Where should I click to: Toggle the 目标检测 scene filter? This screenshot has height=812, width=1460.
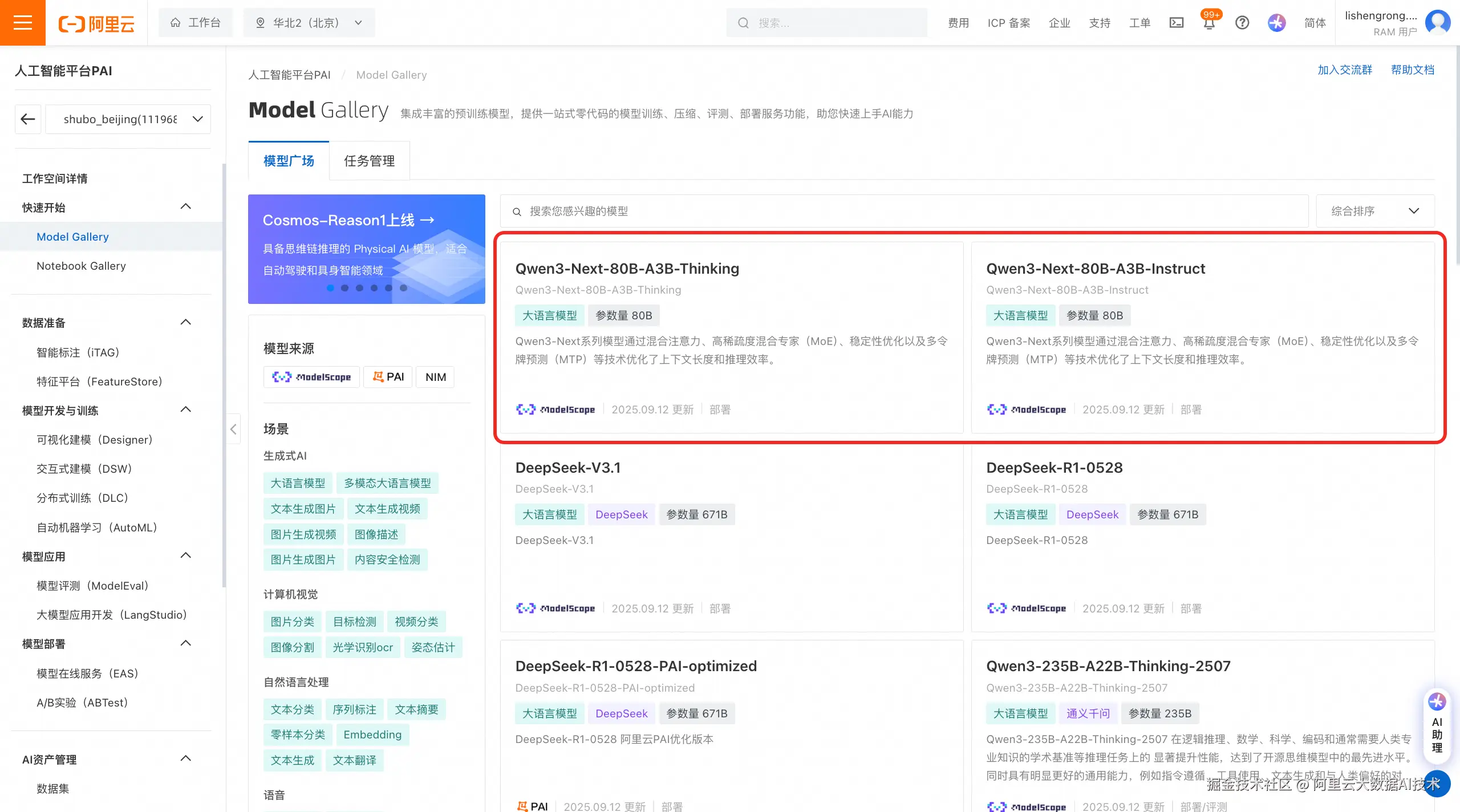click(355, 622)
